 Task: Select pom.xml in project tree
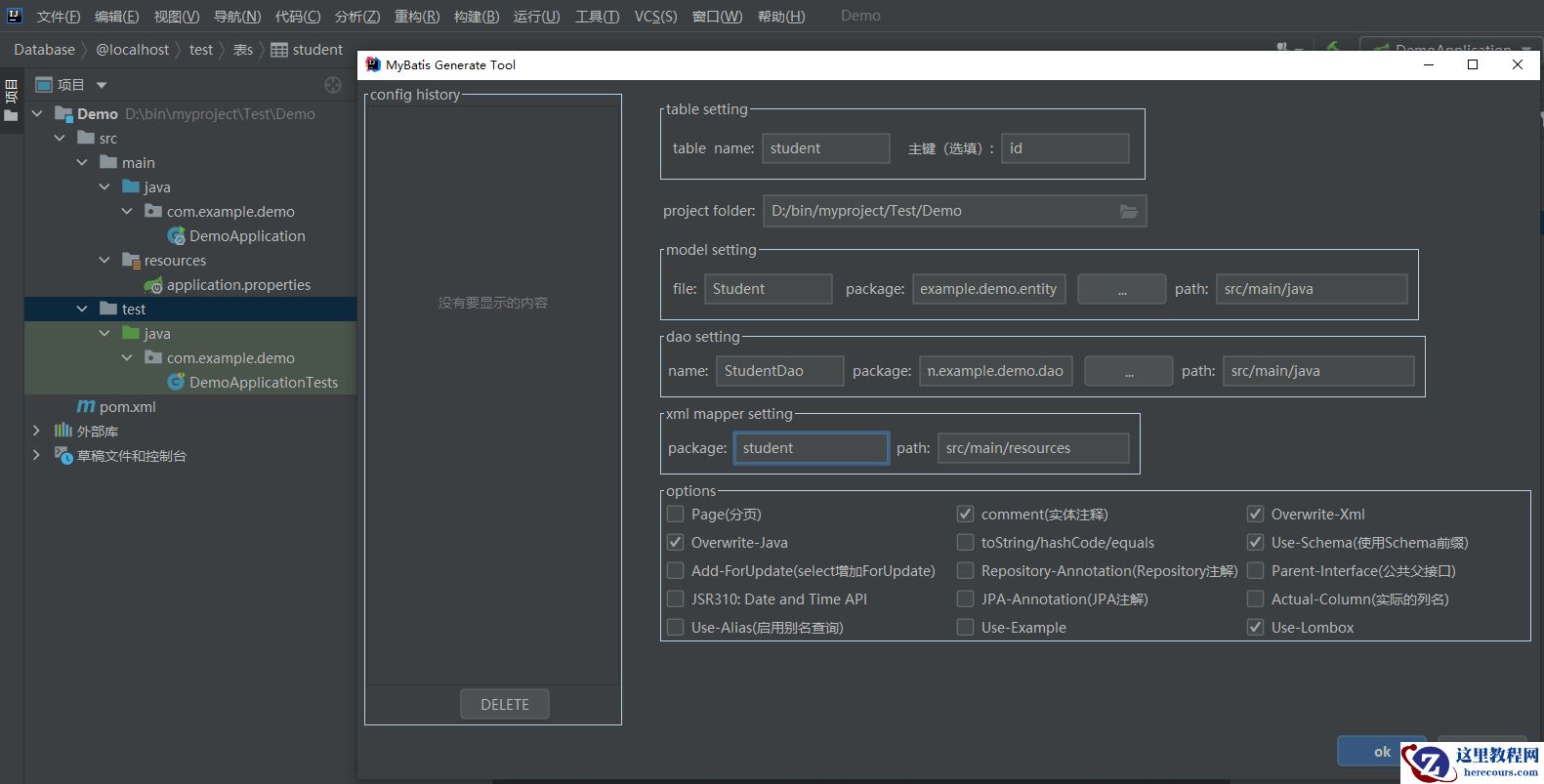(x=127, y=407)
